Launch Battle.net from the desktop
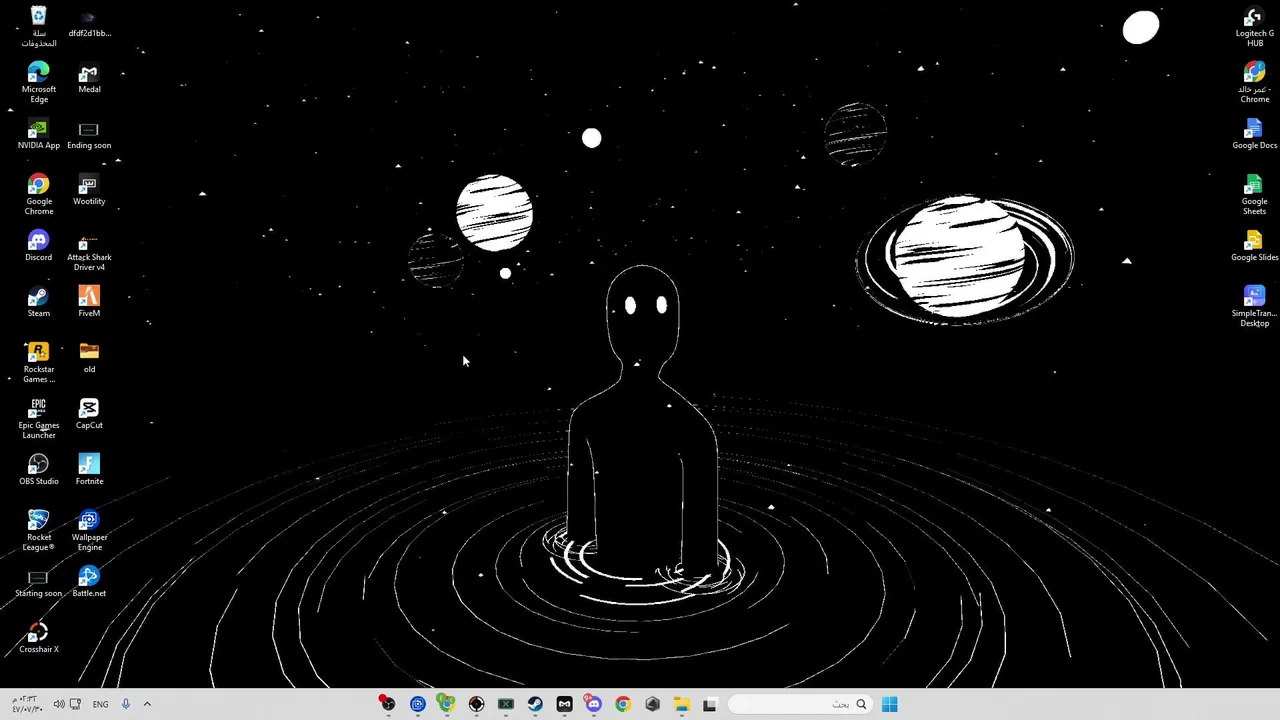Image resolution: width=1280 pixels, height=720 pixels. click(x=89, y=583)
